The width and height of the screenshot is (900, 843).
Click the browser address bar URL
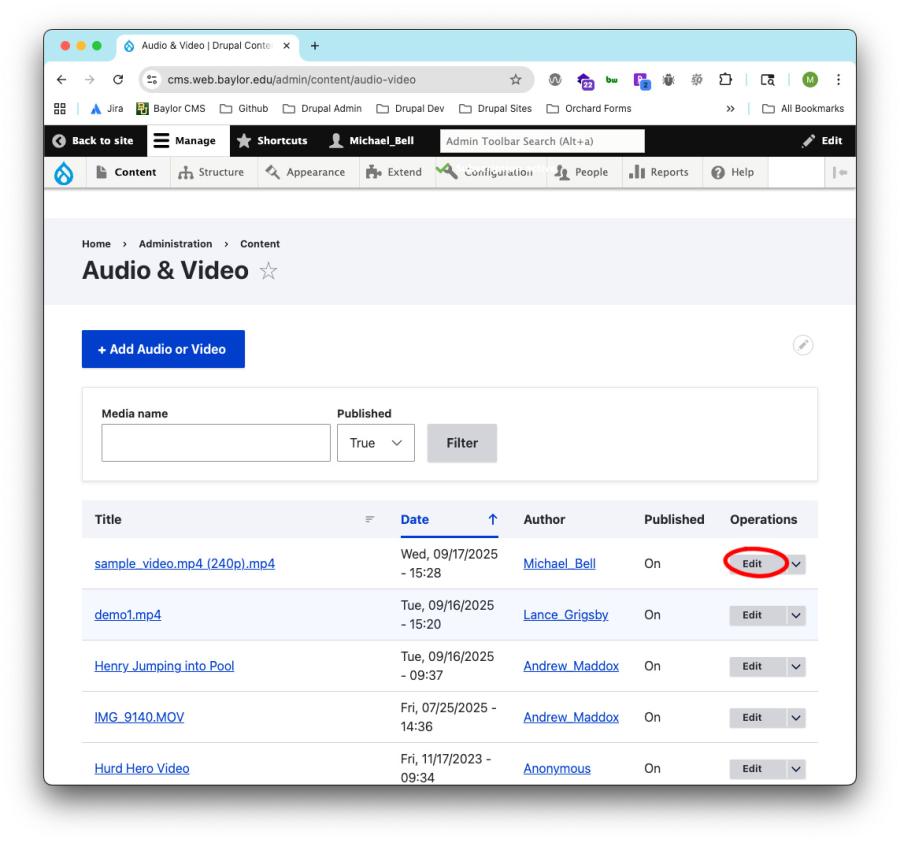pos(291,80)
